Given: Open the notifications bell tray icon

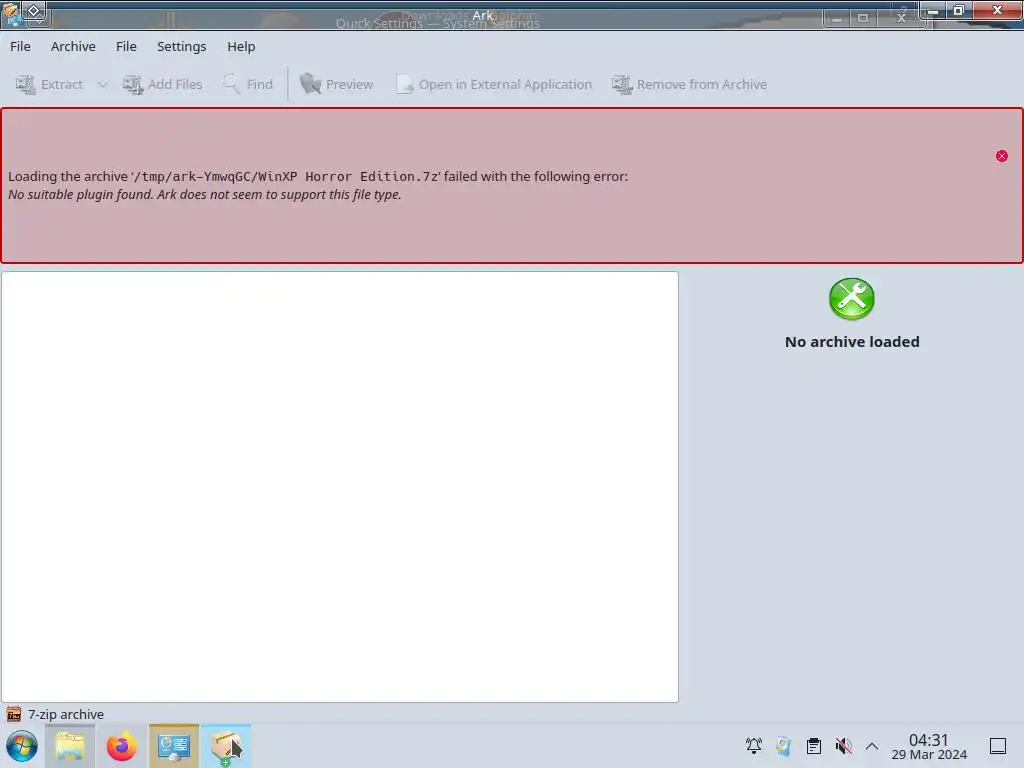Looking at the screenshot, I should click(x=754, y=746).
